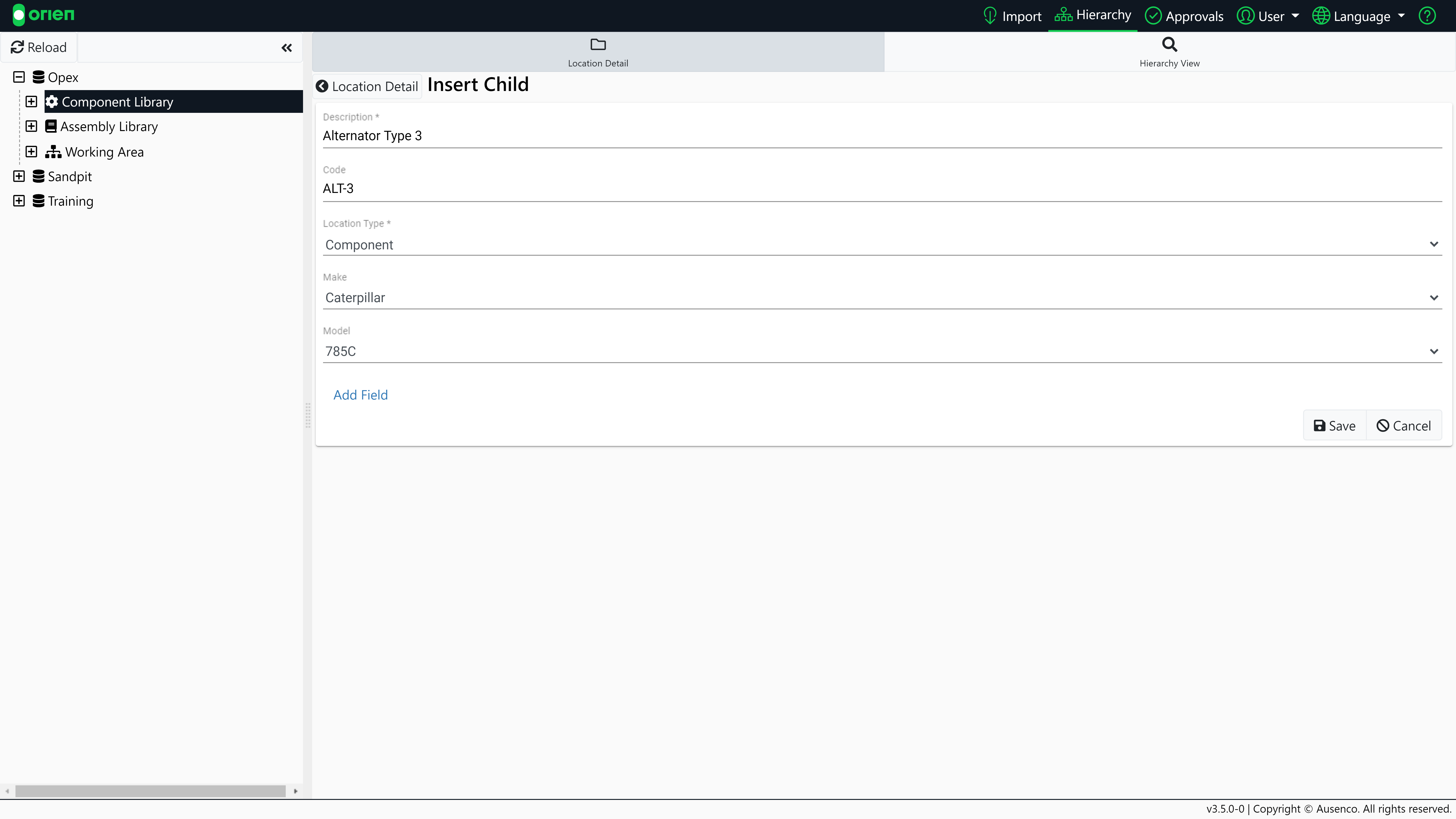Expand the Training tree node
Screen dimensions: 1456x819
pyautogui.click(x=19, y=201)
